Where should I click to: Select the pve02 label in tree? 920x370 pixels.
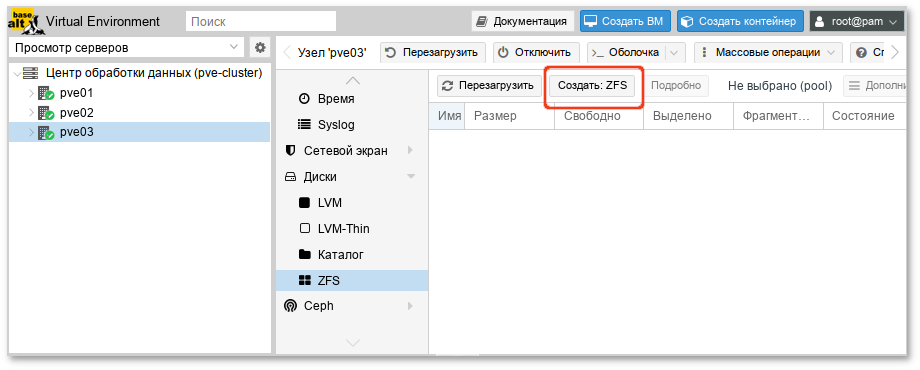(76, 113)
